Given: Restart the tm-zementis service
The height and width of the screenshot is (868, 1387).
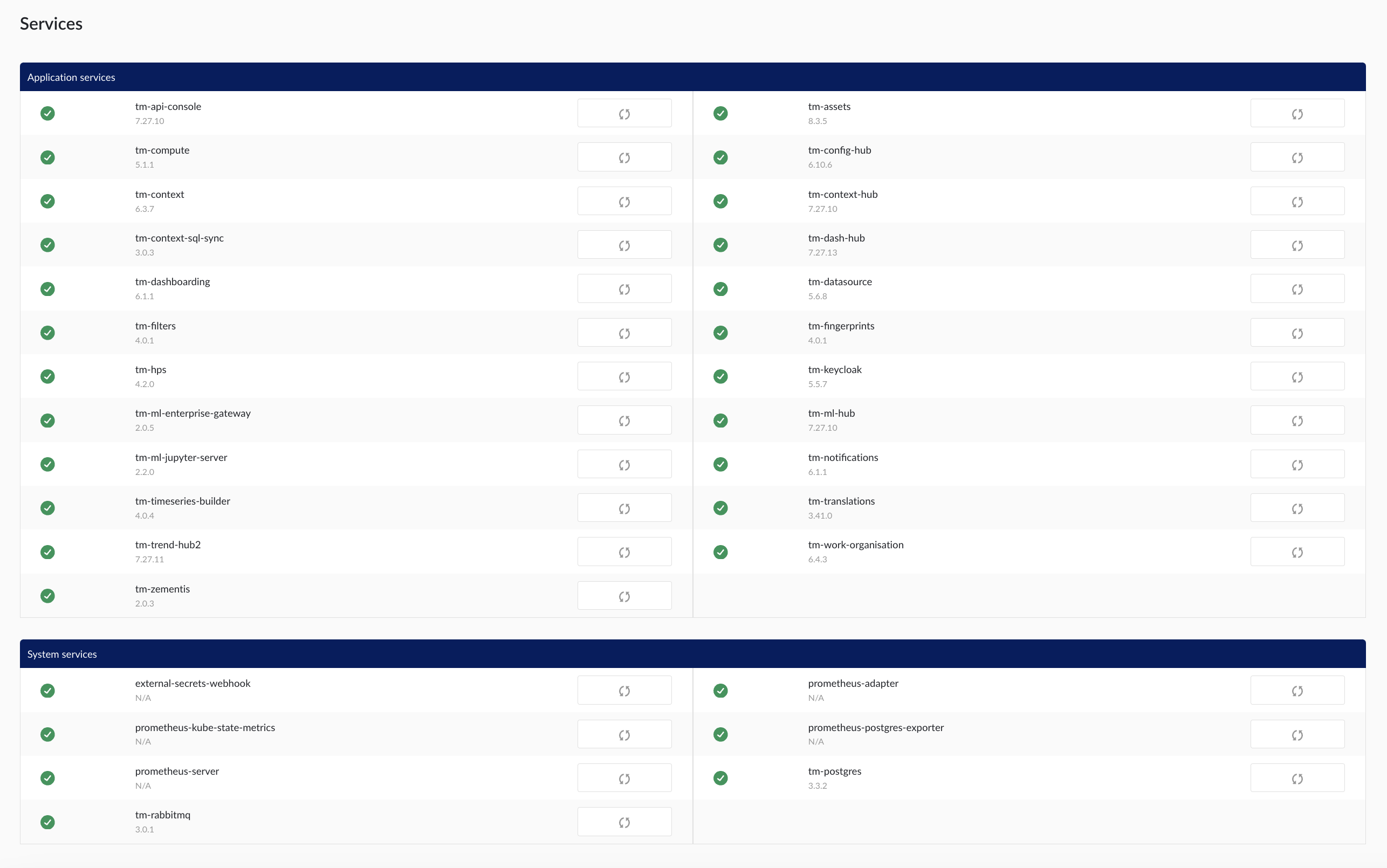Looking at the screenshot, I should coord(624,595).
